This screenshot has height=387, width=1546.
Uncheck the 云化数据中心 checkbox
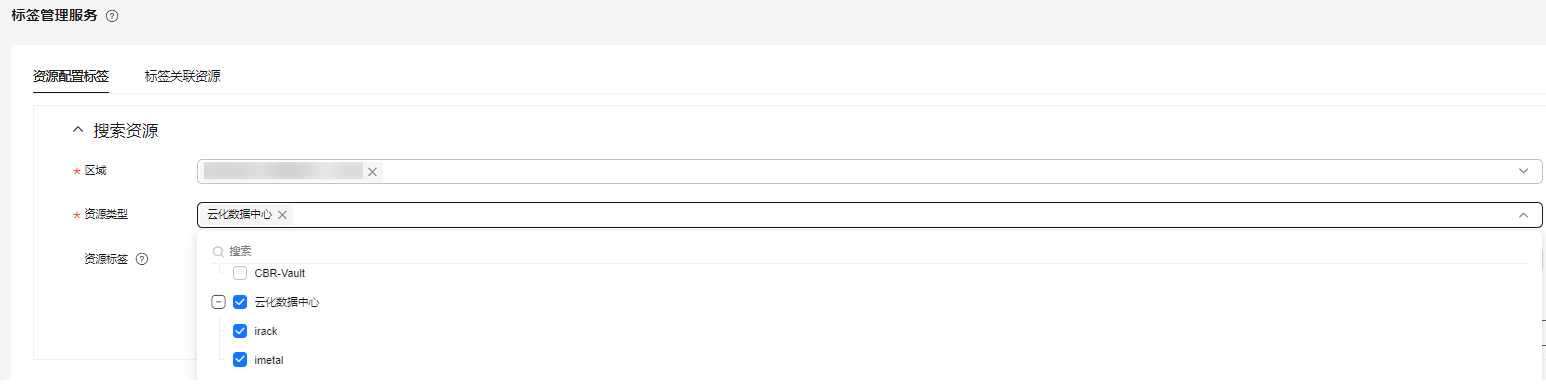pyautogui.click(x=240, y=302)
